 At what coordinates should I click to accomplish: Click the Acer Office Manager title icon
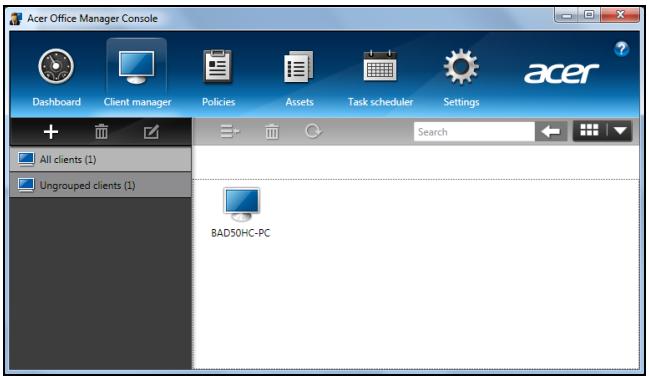pyautogui.click(x=16, y=19)
